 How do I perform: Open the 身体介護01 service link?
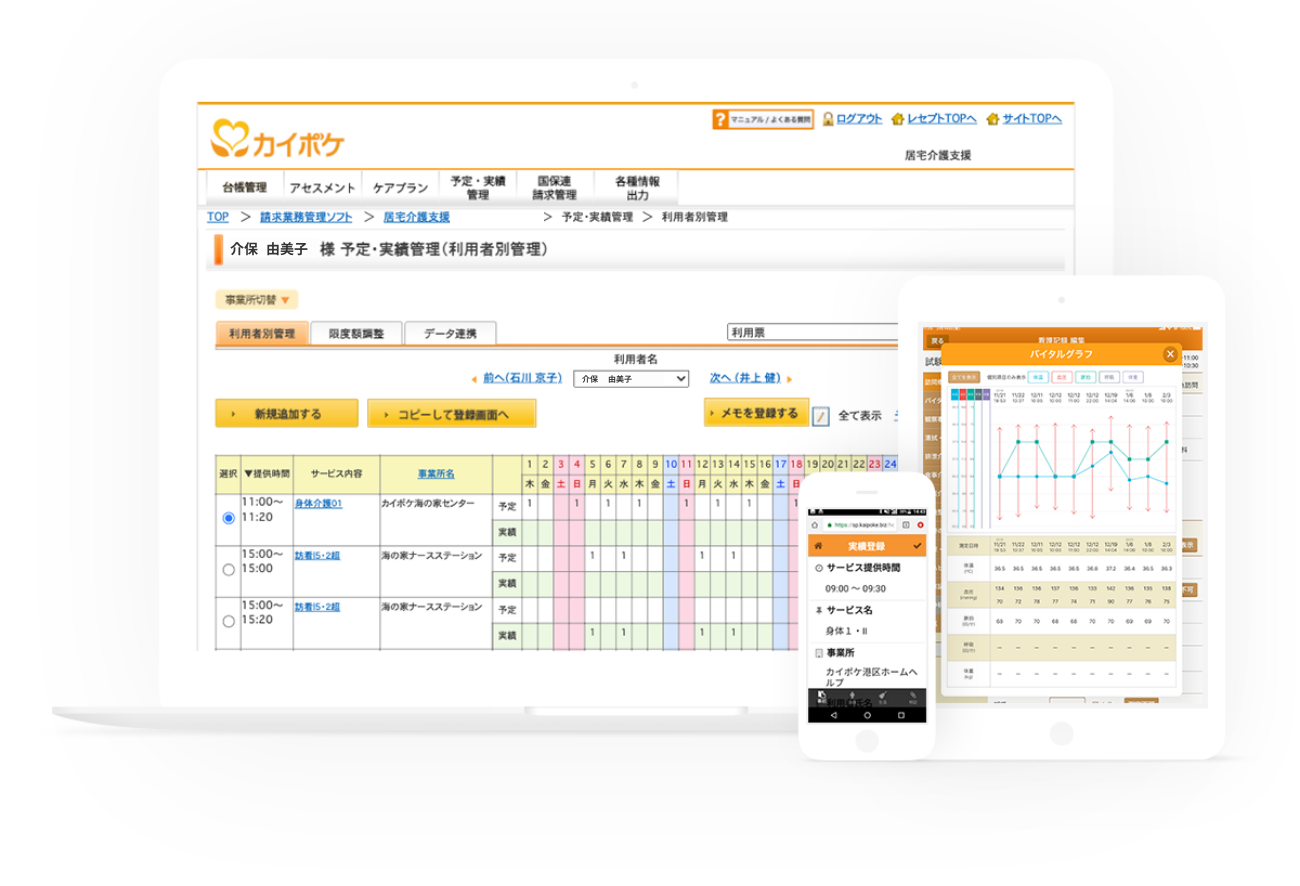(x=318, y=503)
